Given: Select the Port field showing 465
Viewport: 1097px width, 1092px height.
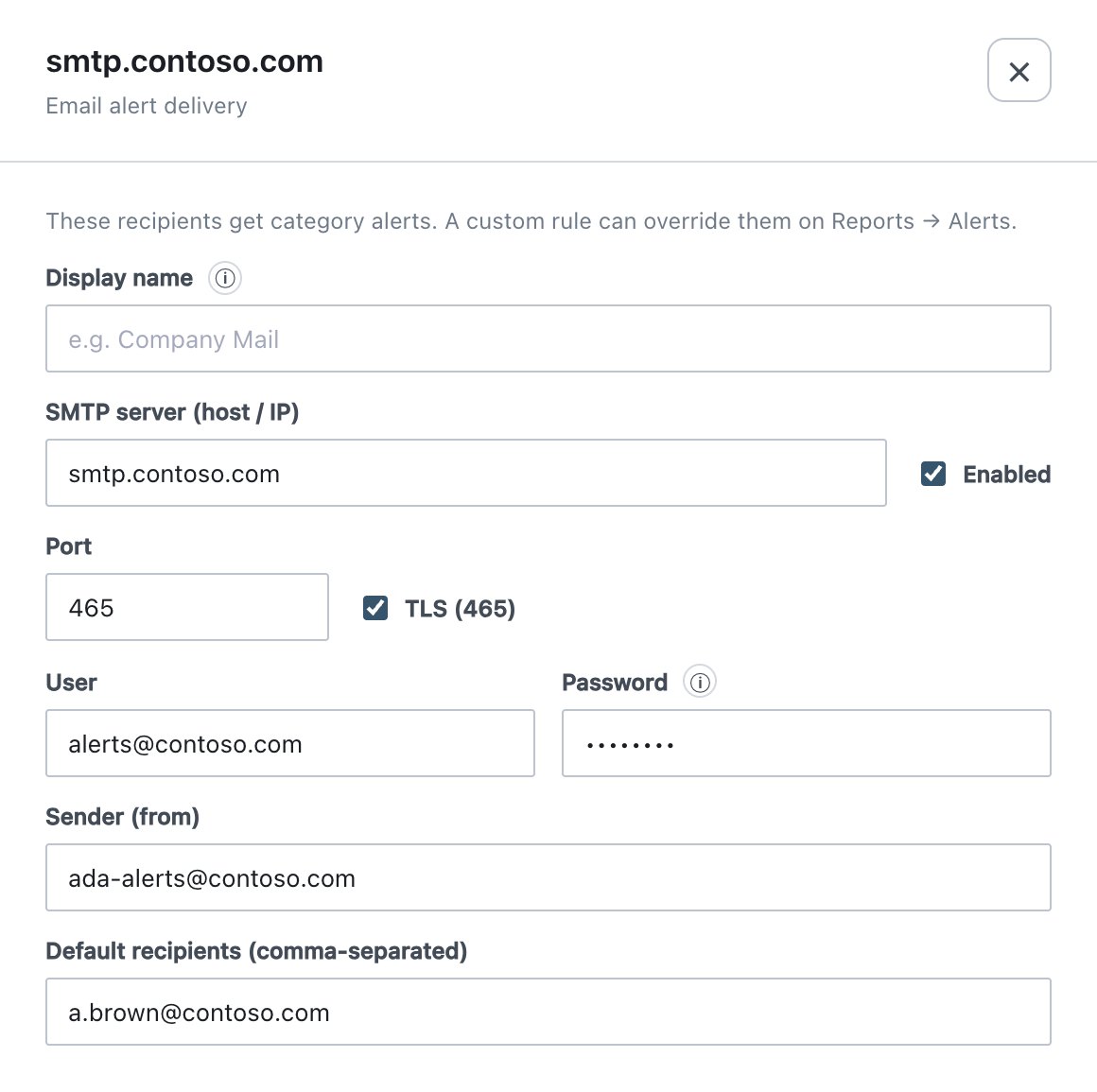Looking at the screenshot, I should [187, 608].
